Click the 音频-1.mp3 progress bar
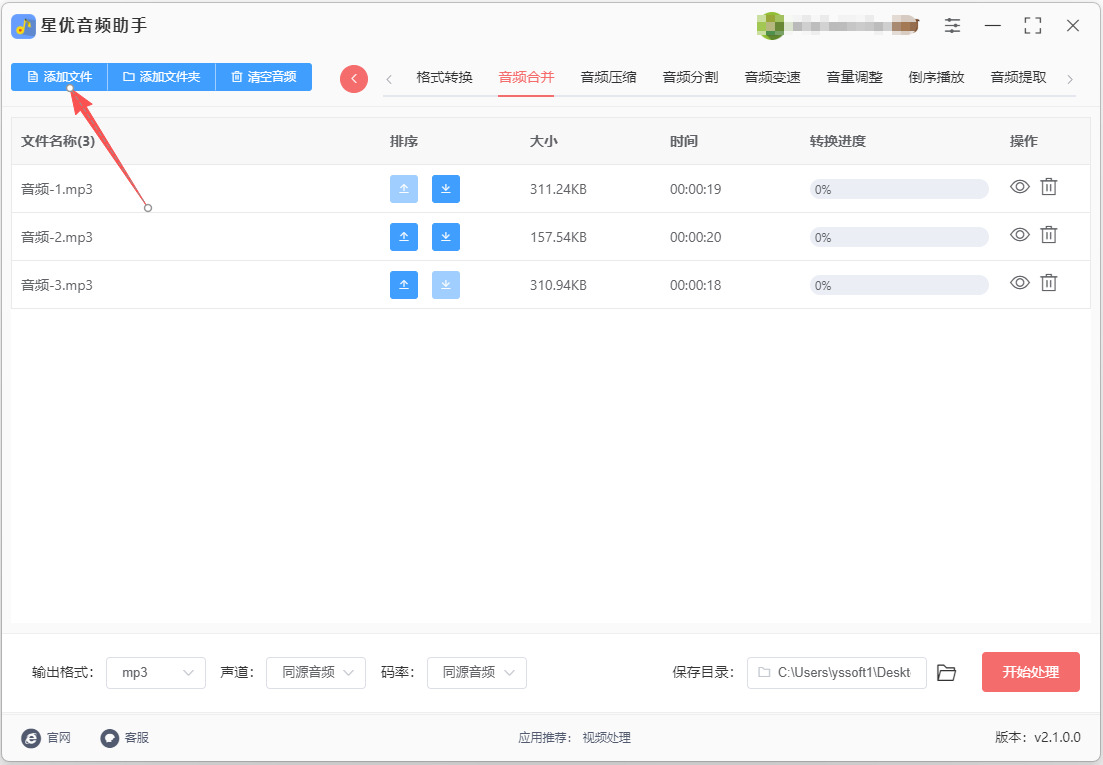 [x=899, y=189]
